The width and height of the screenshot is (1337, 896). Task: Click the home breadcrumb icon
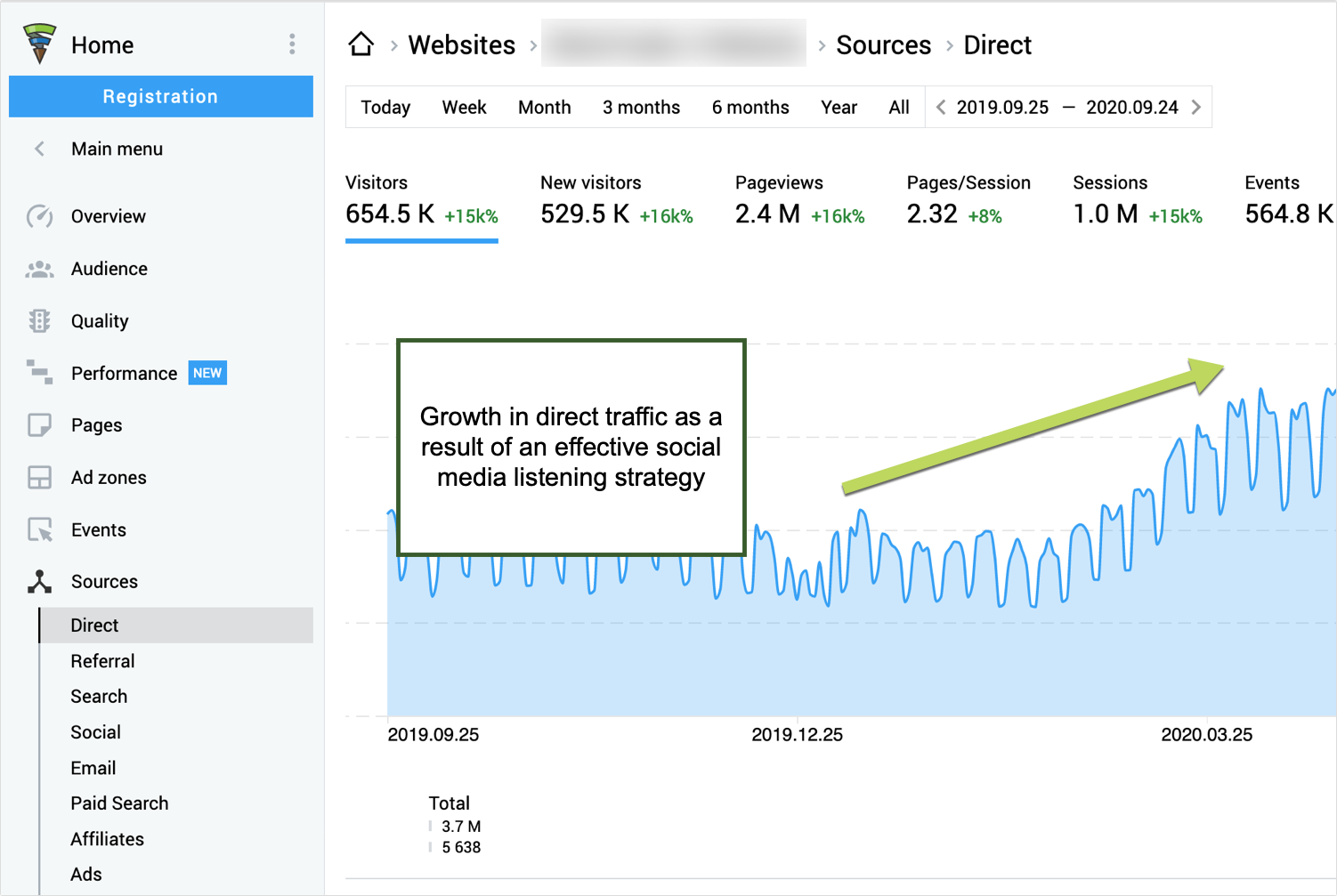tap(361, 44)
